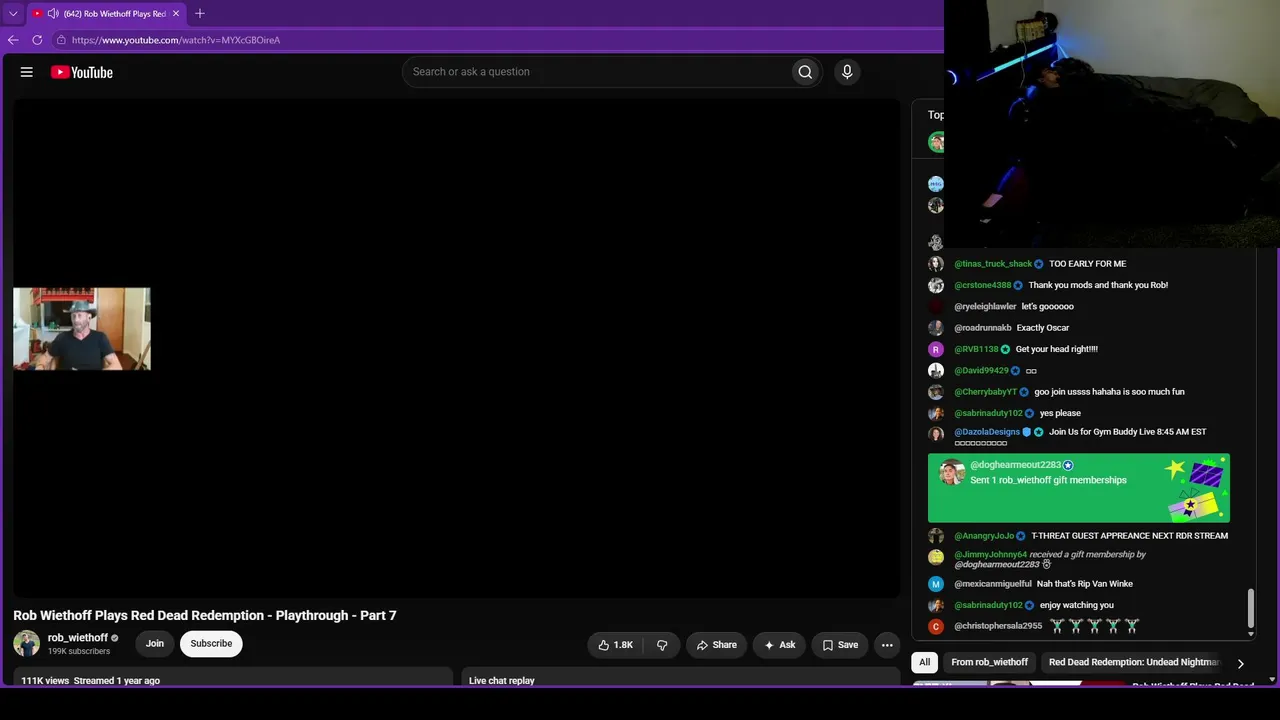Click the live chat scrollbar thumb

point(1250,609)
